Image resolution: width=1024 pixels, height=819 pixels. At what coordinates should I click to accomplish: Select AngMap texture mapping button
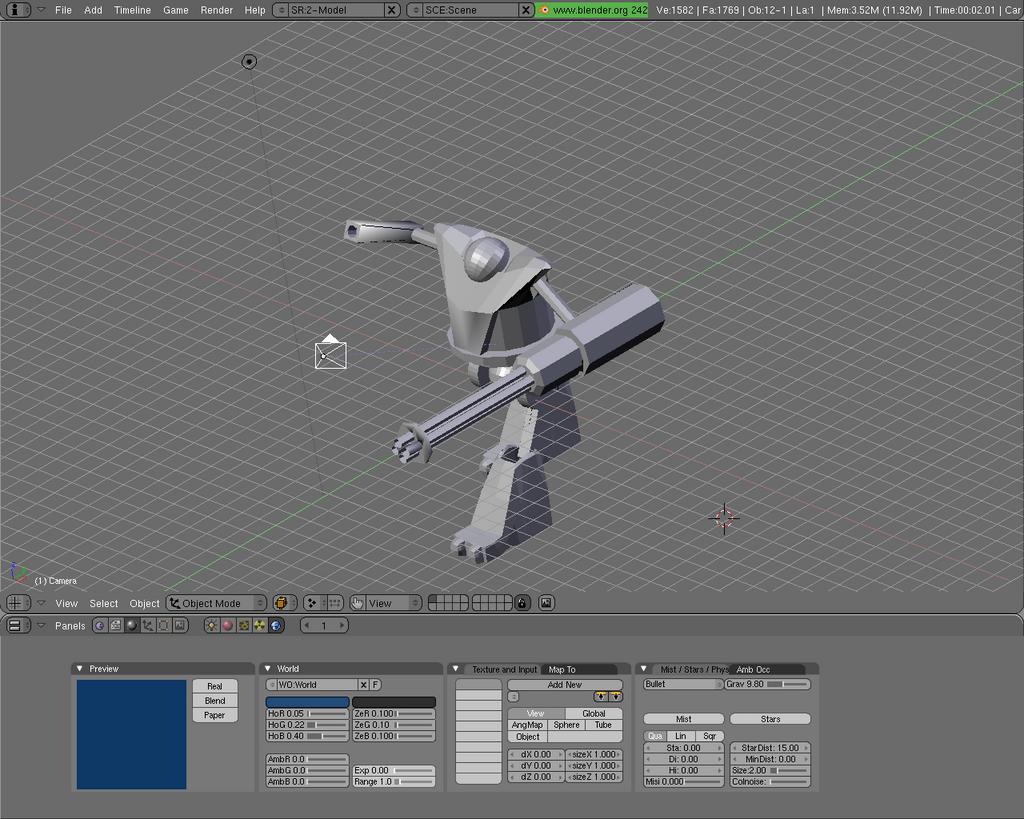527,725
